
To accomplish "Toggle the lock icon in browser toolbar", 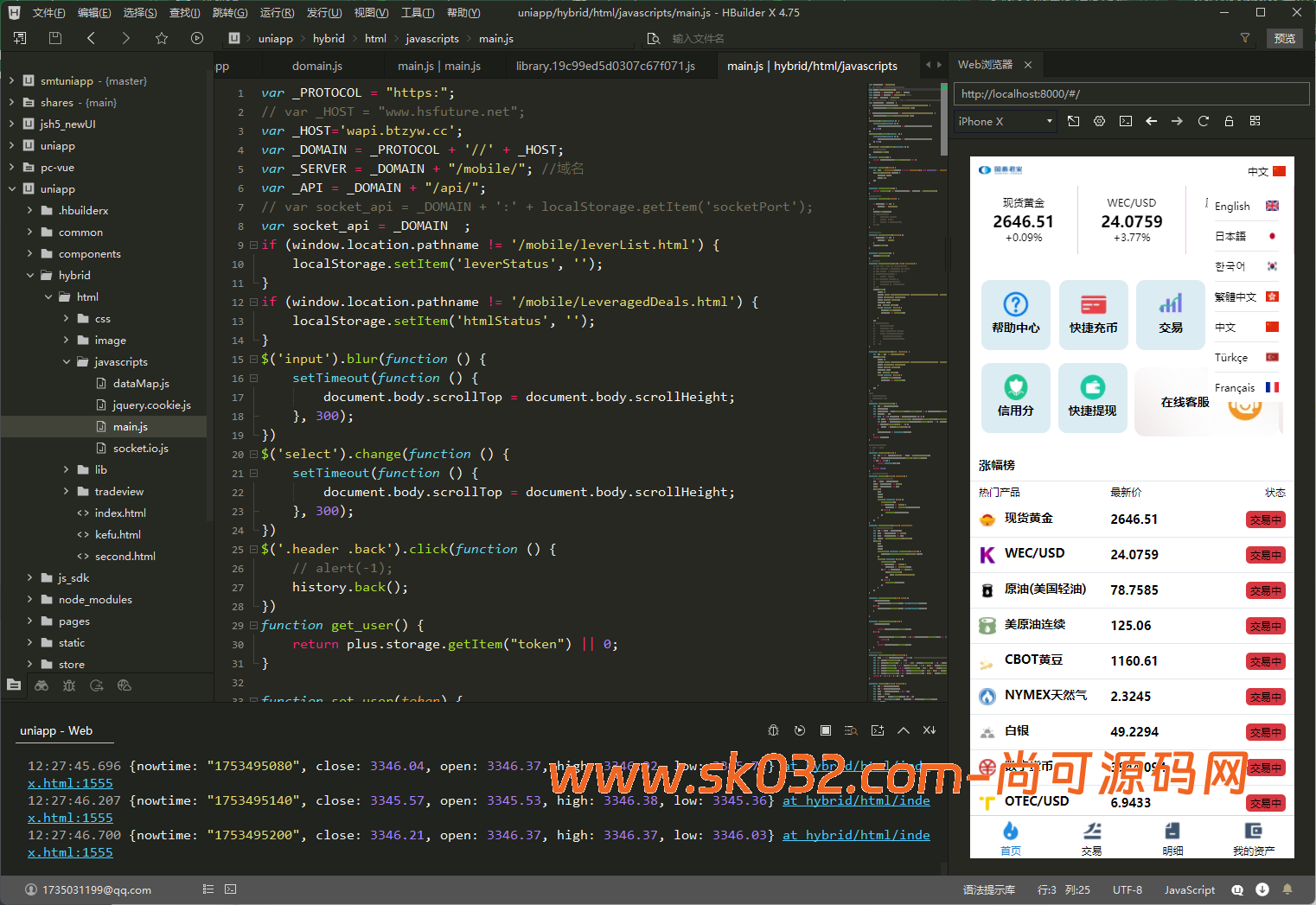I will point(1229,121).
